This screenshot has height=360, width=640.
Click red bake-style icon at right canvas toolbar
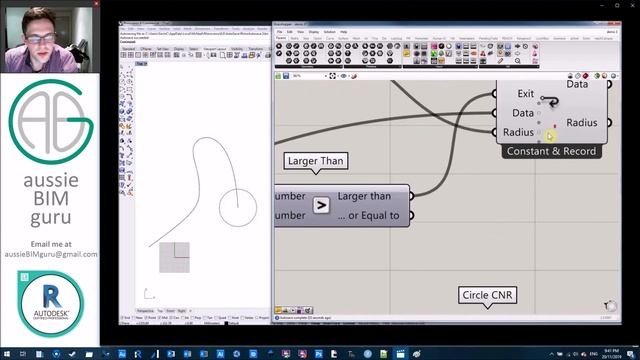[x=585, y=76]
